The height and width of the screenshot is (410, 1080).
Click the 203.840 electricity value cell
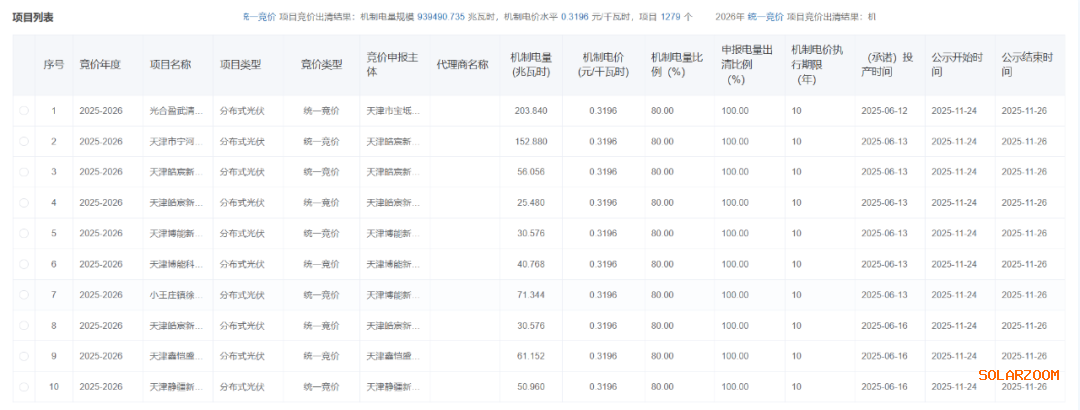531,111
